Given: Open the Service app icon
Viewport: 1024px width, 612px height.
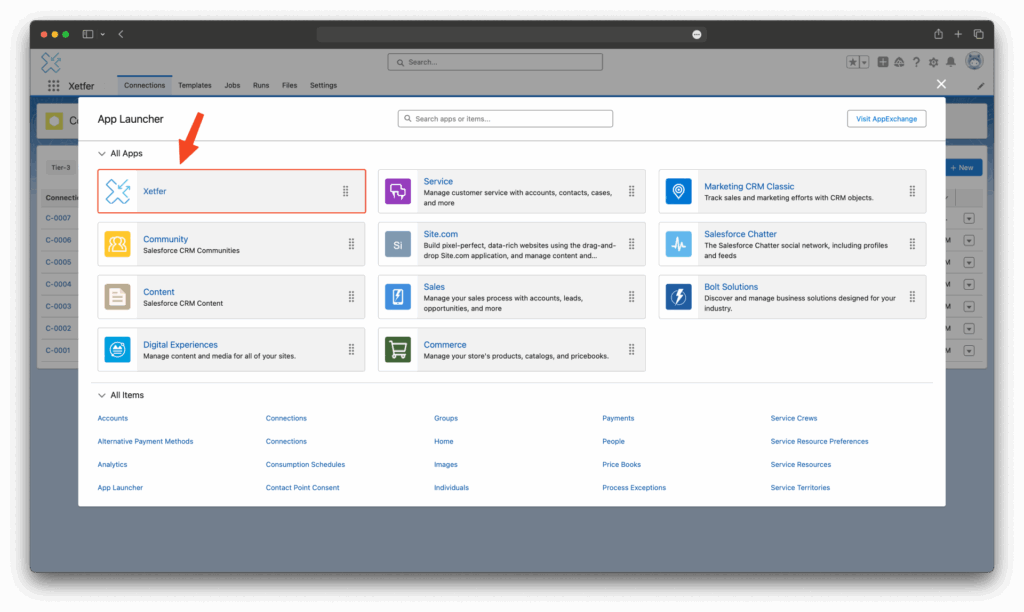Looking at the screenshot, I should point(398,191).
